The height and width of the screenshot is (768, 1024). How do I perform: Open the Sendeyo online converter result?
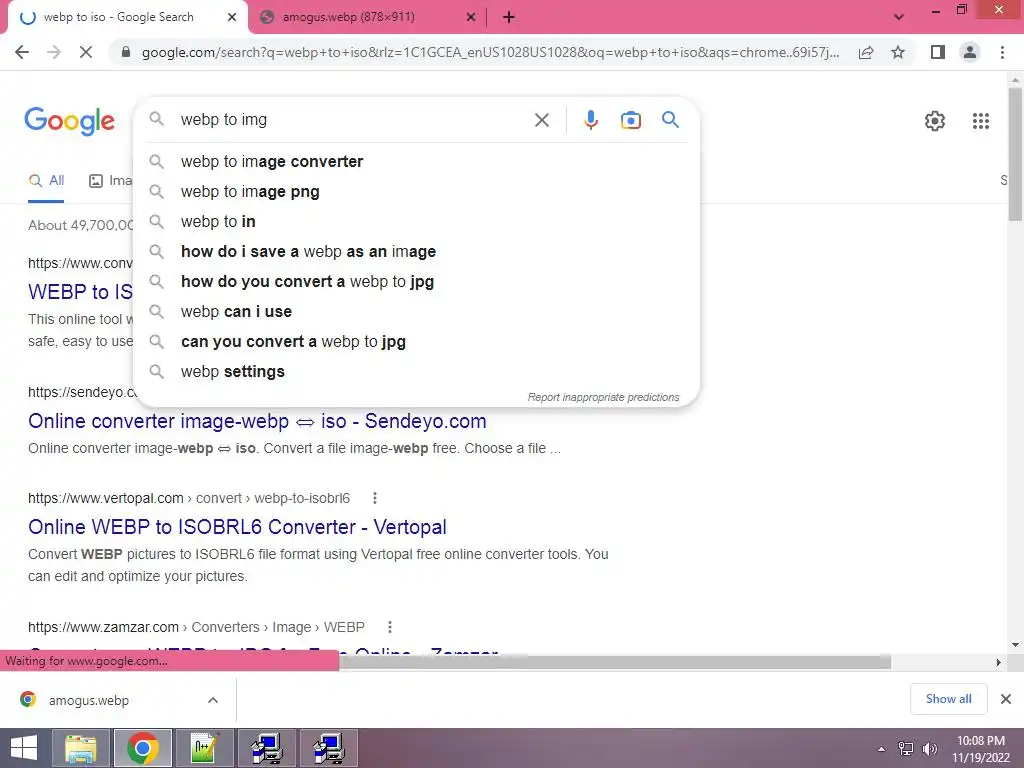click(x=257, y=421)
